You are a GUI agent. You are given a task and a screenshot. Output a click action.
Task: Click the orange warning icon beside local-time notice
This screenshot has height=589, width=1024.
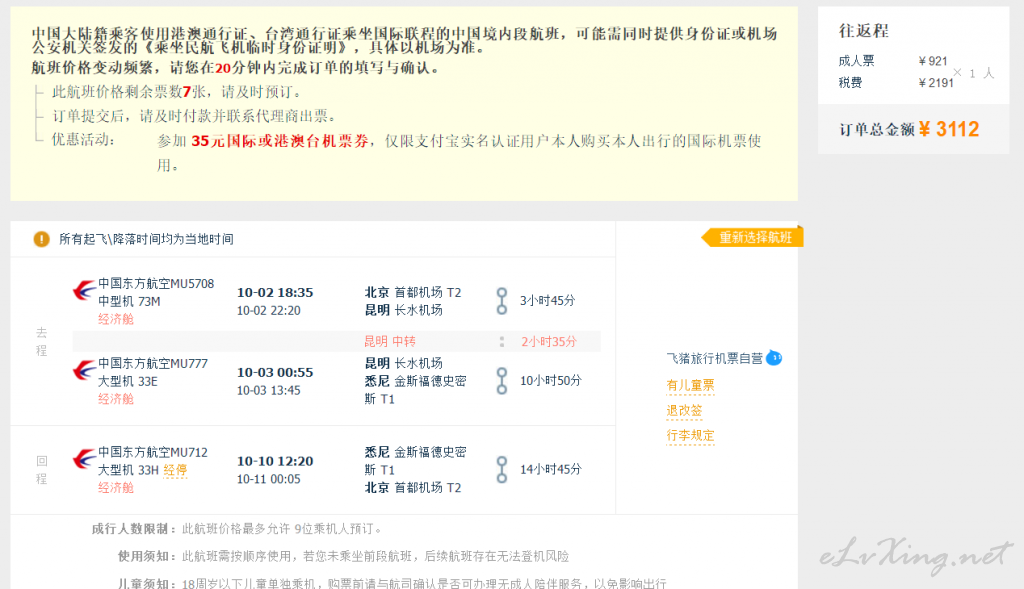(41, 239)
